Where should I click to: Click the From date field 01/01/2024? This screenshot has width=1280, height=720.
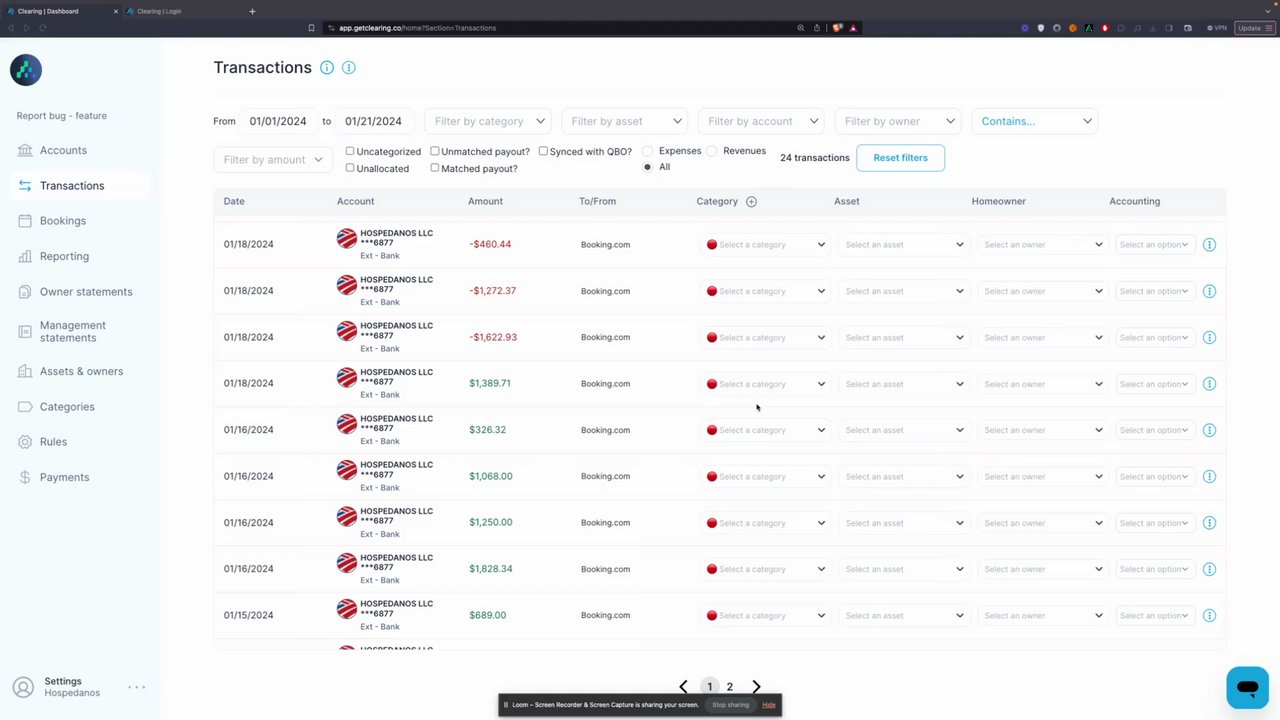(x=278, y=121)
